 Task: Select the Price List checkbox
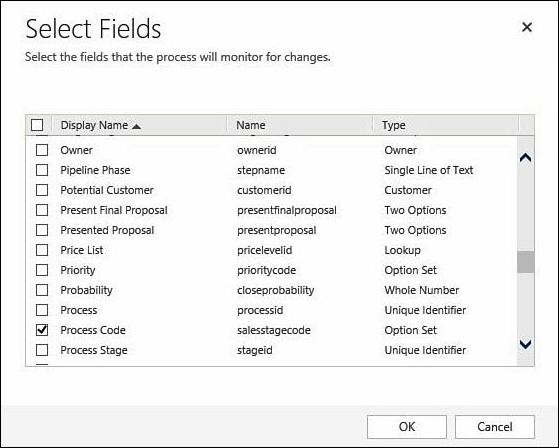pyautogui.click(x=42, y=250)
